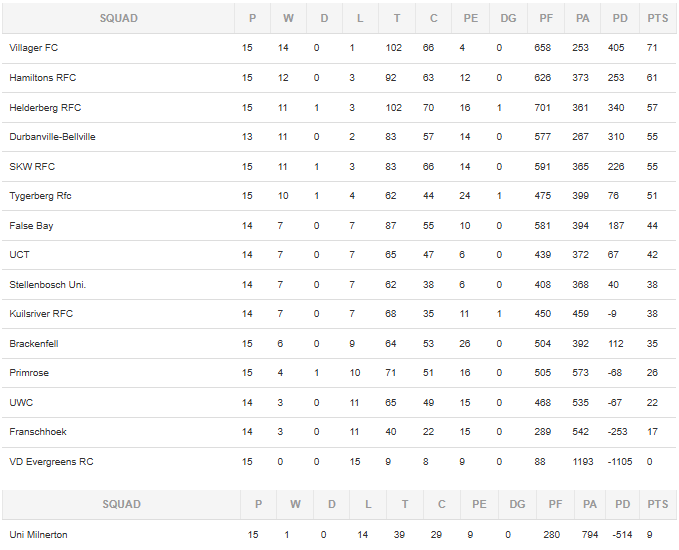Screen dimensions: 679x550
Task: Open the Brackenfell squad entry
Action: point(34,343)
